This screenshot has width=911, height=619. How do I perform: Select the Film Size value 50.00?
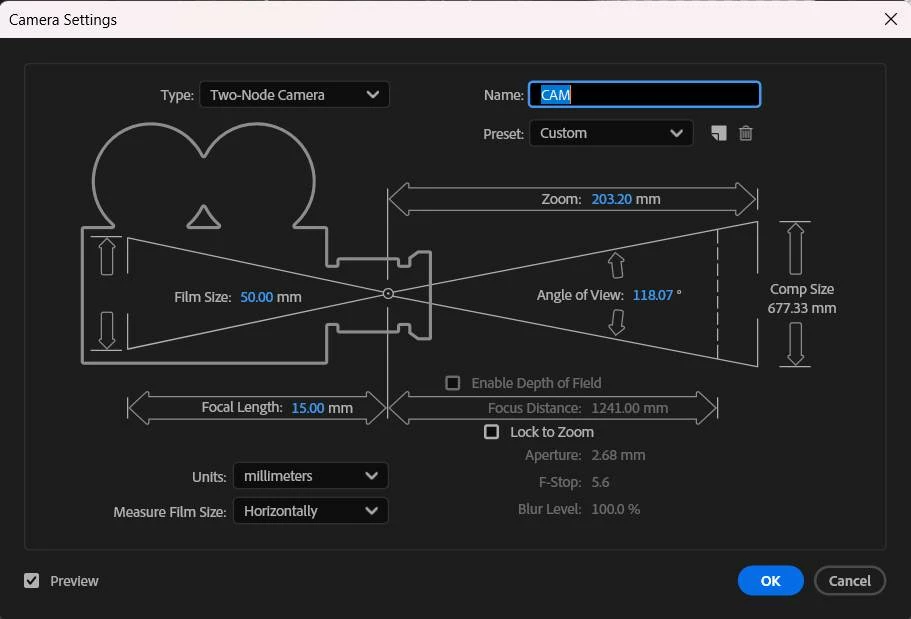point(256,297)
